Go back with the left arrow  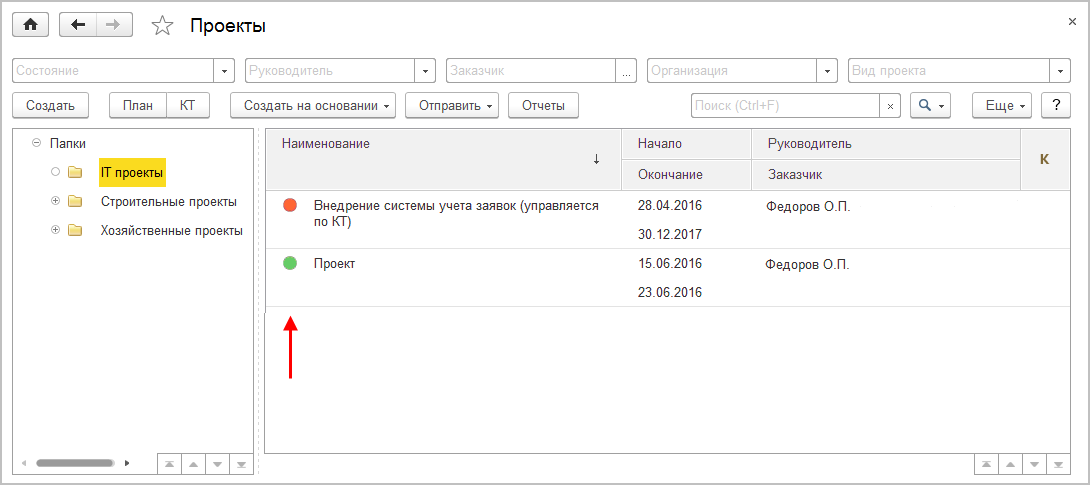click(x=78, y=25)
